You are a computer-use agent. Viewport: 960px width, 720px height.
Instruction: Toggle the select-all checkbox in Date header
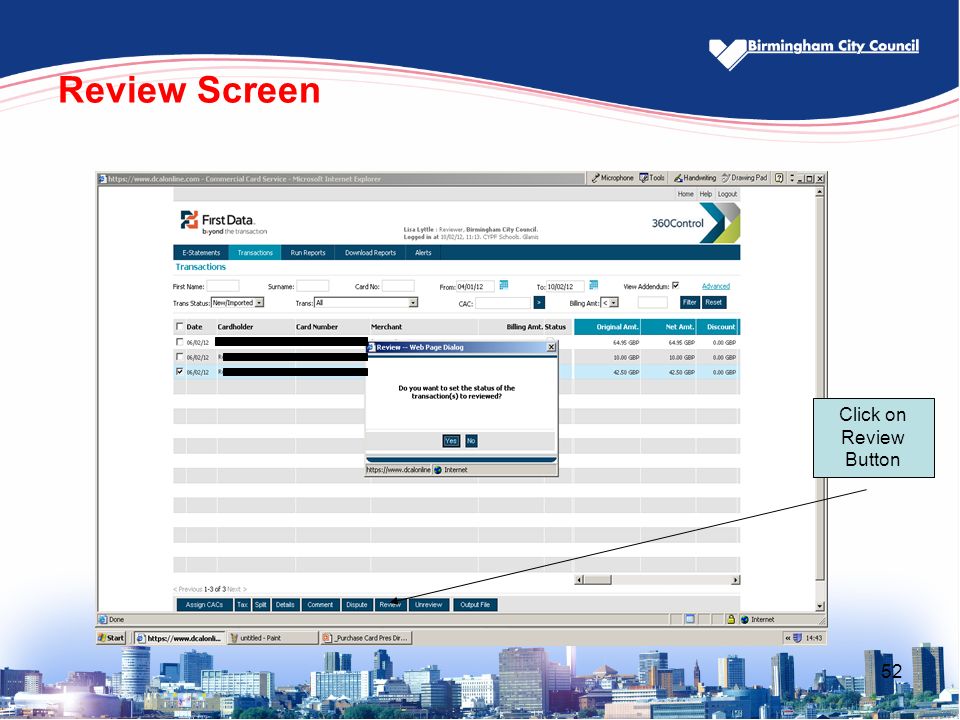[179, 326]
